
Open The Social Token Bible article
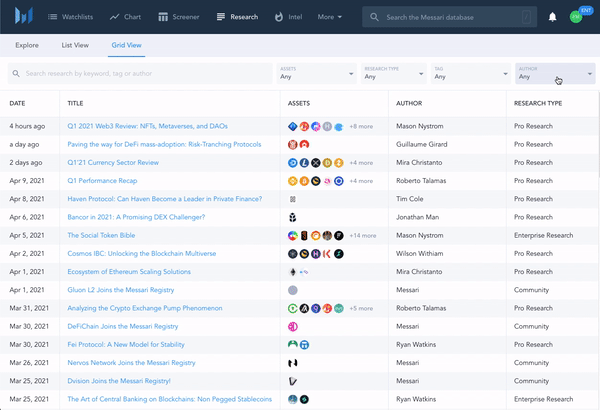[x=101, y=235]
